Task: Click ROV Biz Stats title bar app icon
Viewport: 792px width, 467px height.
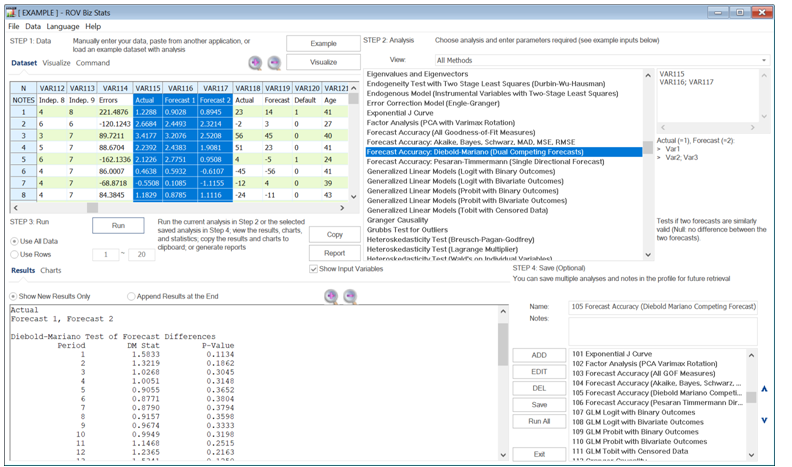Action: 11,12
